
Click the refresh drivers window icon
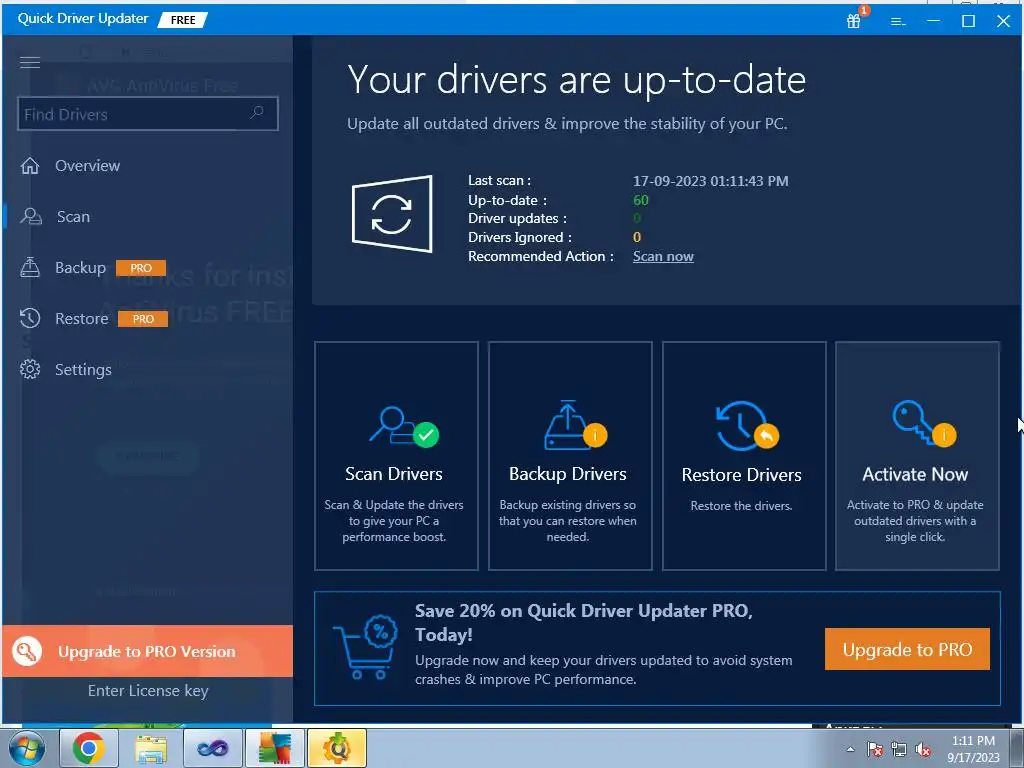pos(392,214)
